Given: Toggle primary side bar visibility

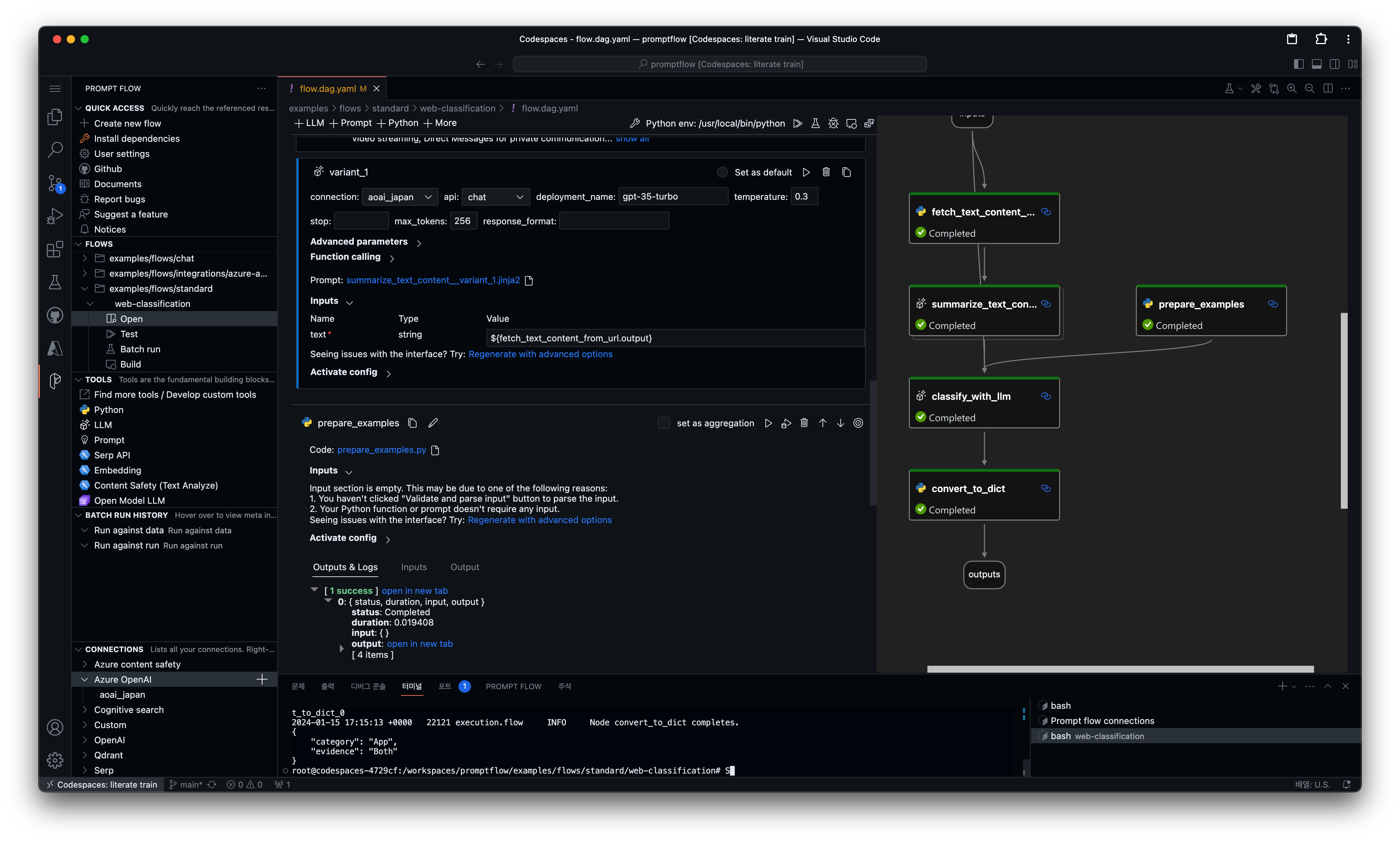Looking at the screenshot, I should [x=1299, y=64].
